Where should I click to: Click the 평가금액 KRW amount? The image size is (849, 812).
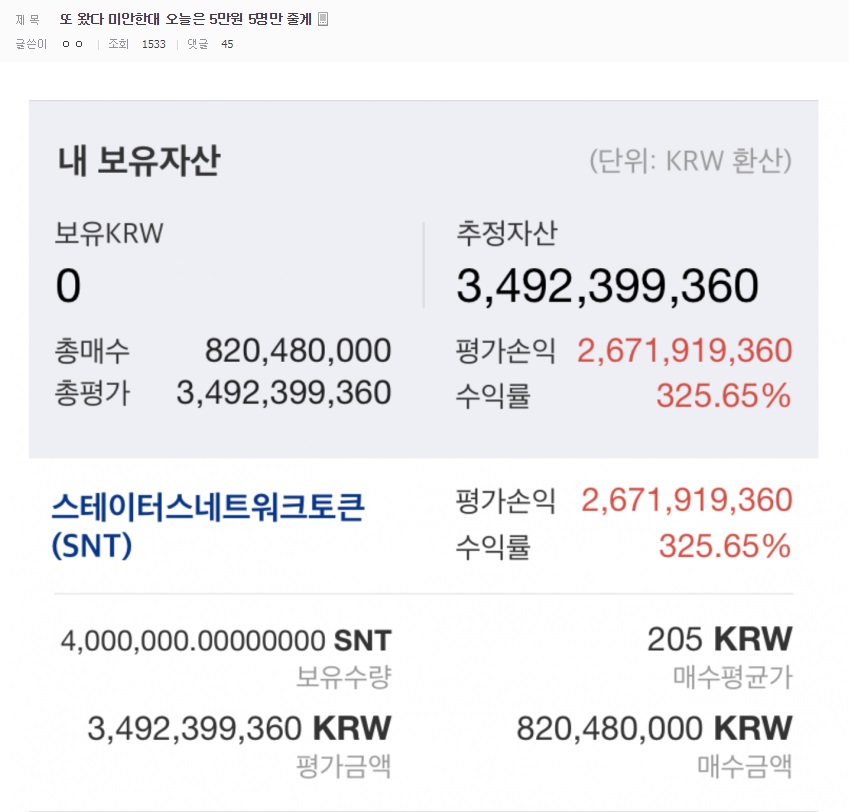(239, 728)
